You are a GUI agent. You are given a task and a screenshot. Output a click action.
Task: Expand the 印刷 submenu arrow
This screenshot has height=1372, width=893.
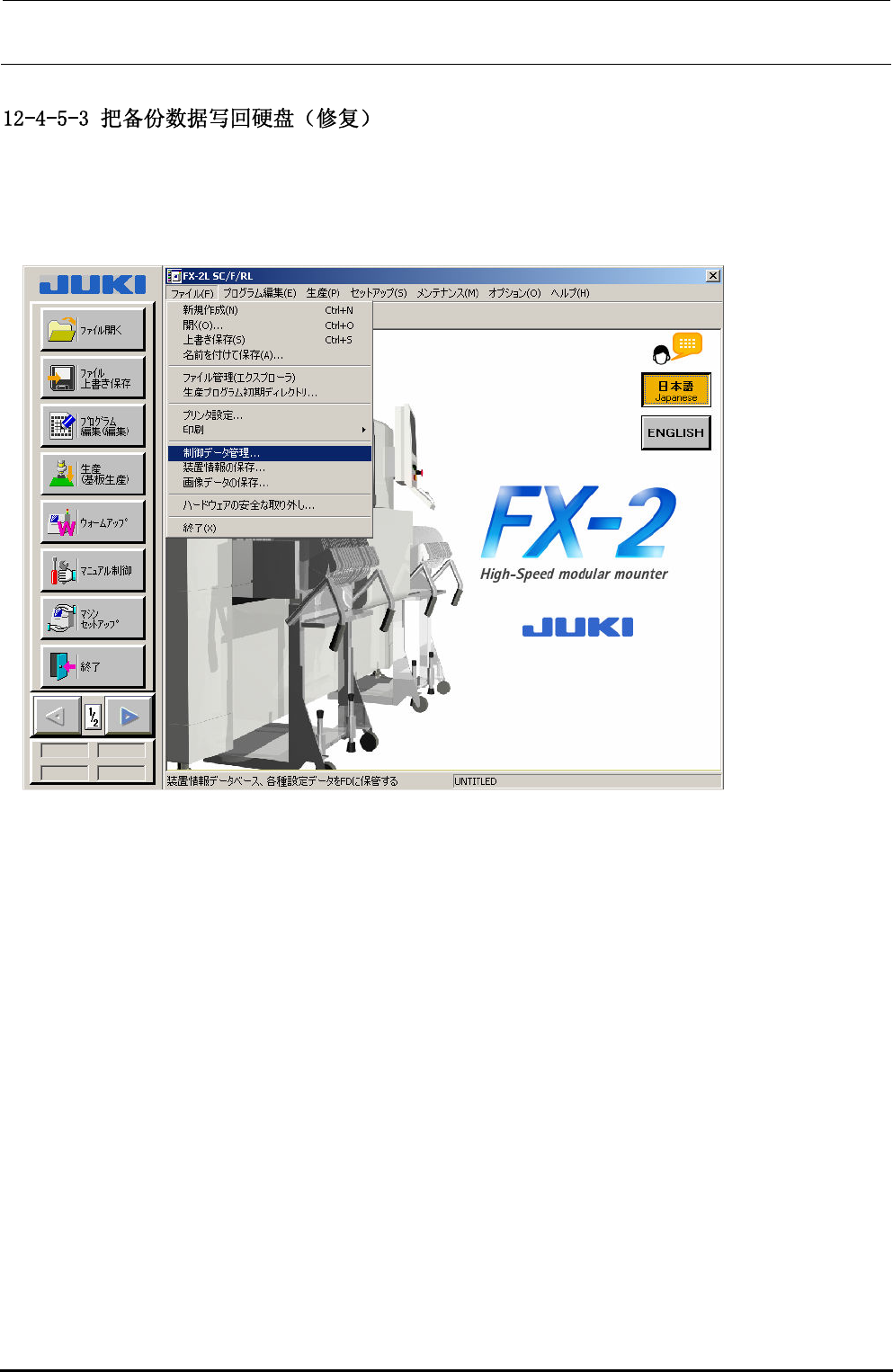coord(363,430)
